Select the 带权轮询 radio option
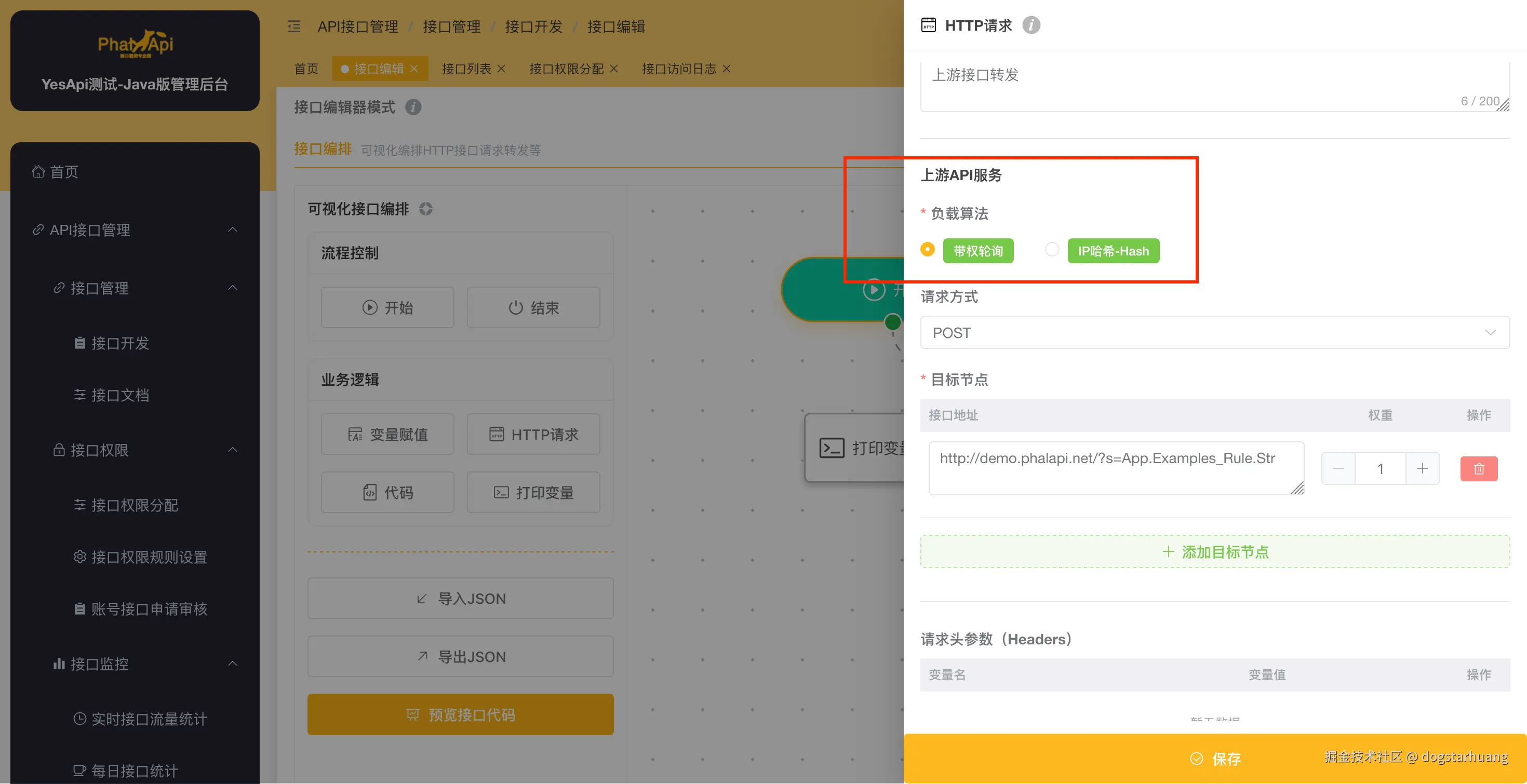1527x784 pixels. (x=928, y=250)
